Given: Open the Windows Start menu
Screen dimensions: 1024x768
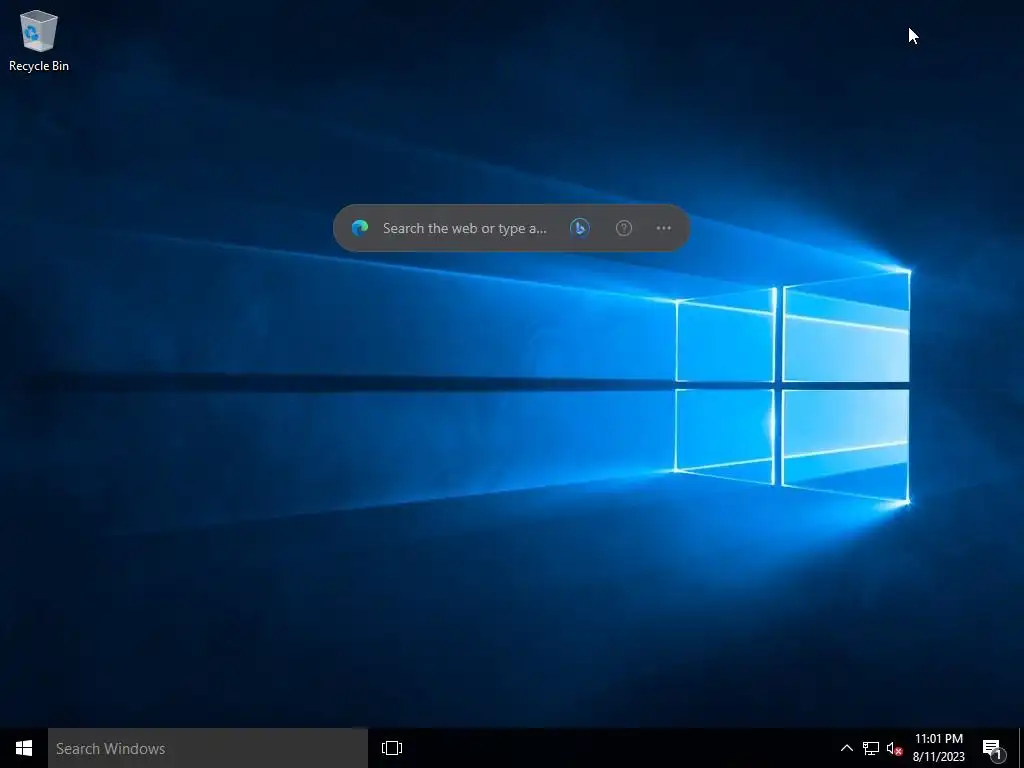Looking at the screenshot, I should [24, 748].
